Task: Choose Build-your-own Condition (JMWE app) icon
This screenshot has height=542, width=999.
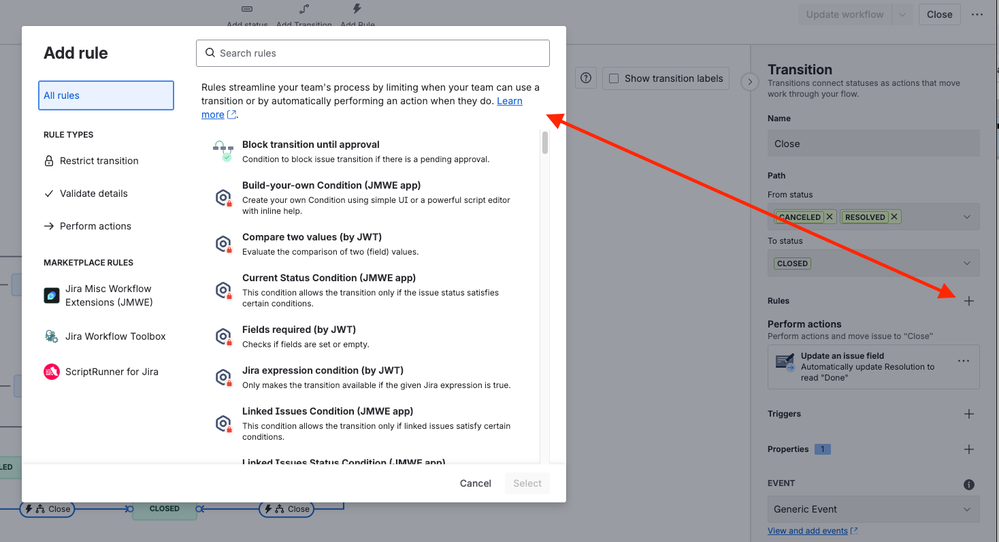Action: tap(223, 198)
